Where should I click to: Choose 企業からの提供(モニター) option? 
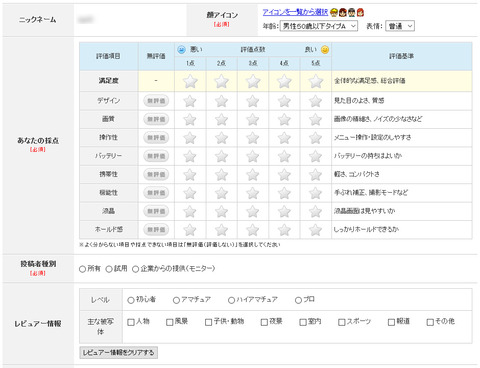click(x=135, y=269)
